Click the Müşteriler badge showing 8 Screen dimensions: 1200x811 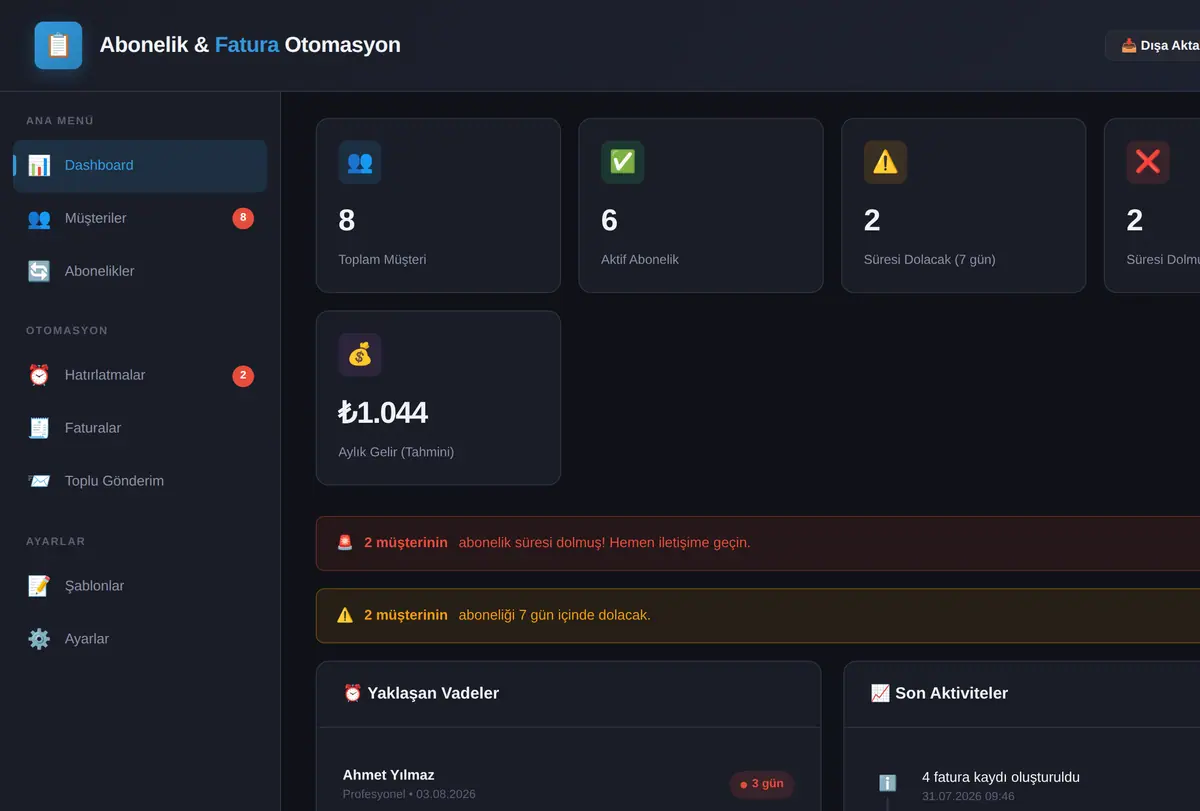tap(243, 218)
